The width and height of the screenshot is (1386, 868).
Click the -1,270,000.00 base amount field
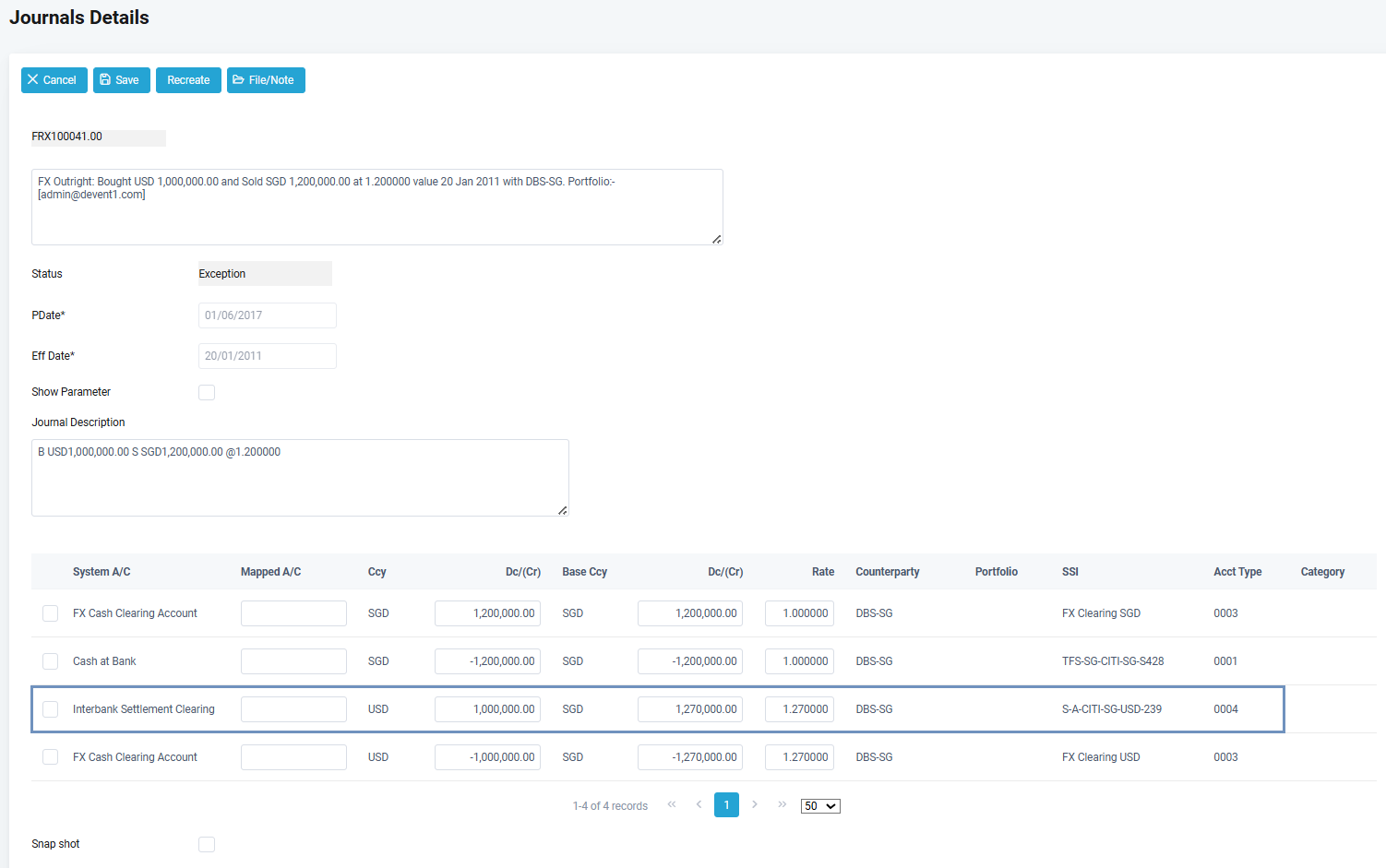pos(690,757)
